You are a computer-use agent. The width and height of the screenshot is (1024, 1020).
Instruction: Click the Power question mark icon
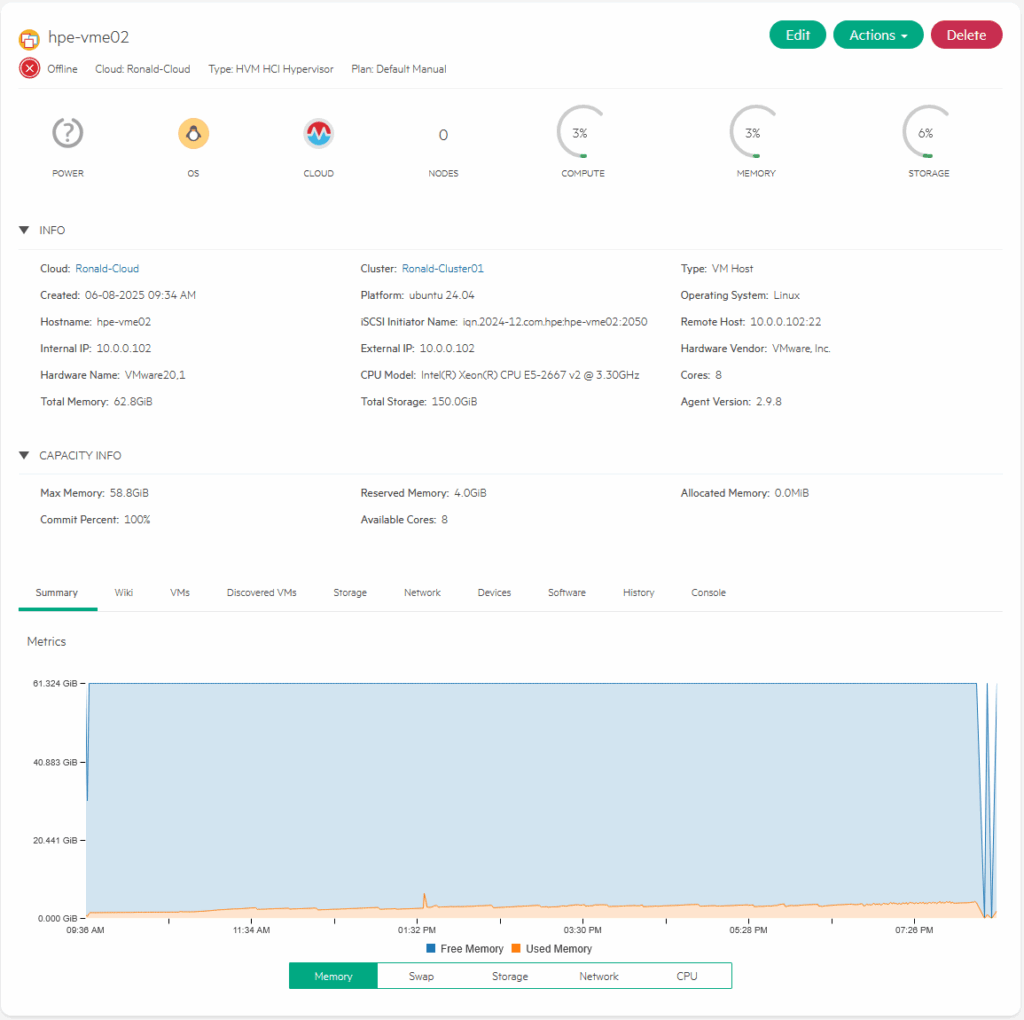click(68, 133)
